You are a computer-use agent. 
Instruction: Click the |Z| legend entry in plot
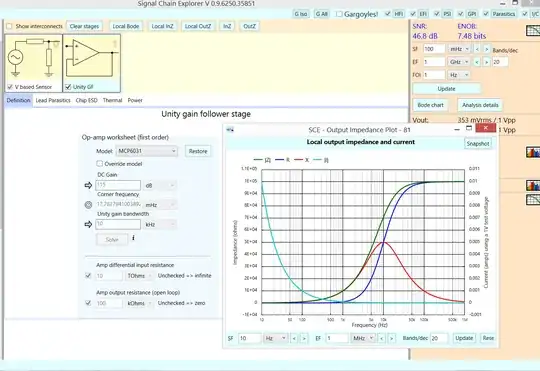pos(262,160)
